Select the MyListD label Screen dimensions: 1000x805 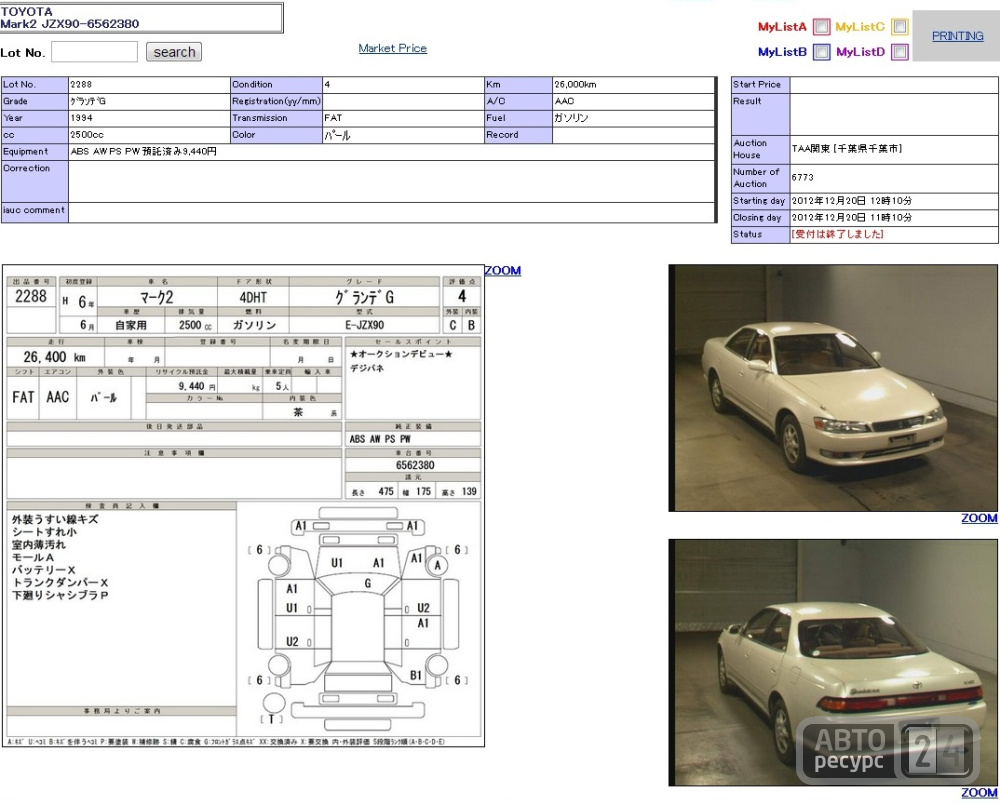pos(860,52)
